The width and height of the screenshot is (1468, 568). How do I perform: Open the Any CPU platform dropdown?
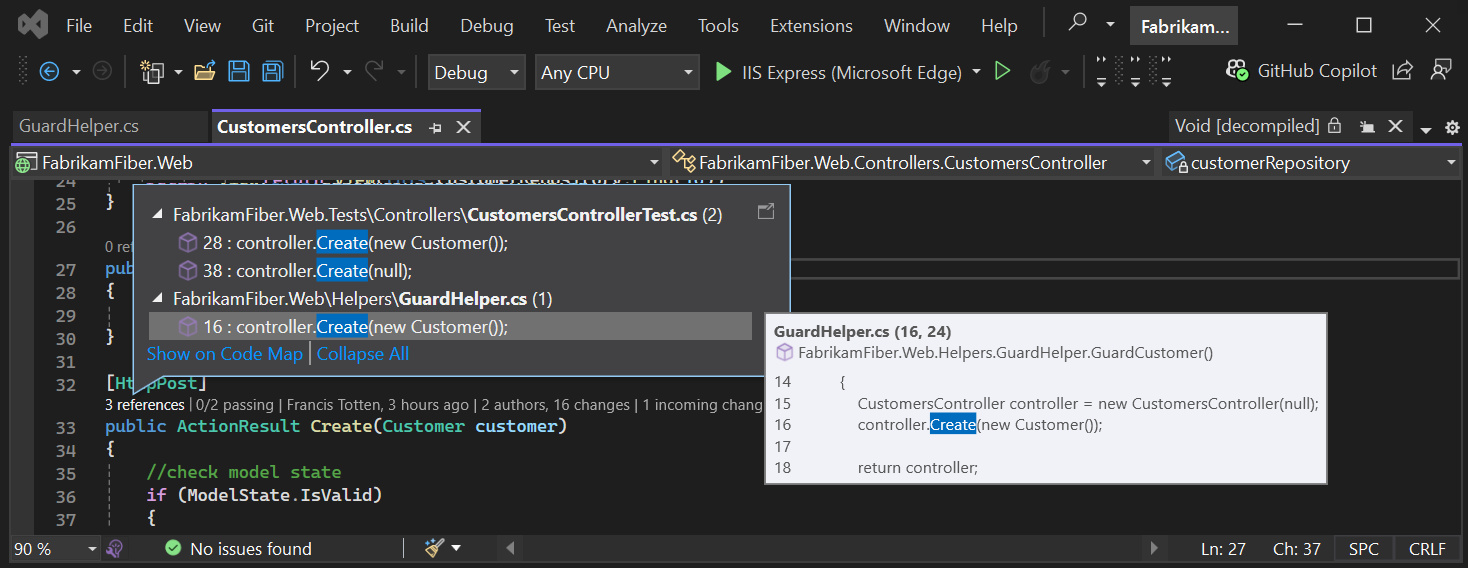click(617, 72)
